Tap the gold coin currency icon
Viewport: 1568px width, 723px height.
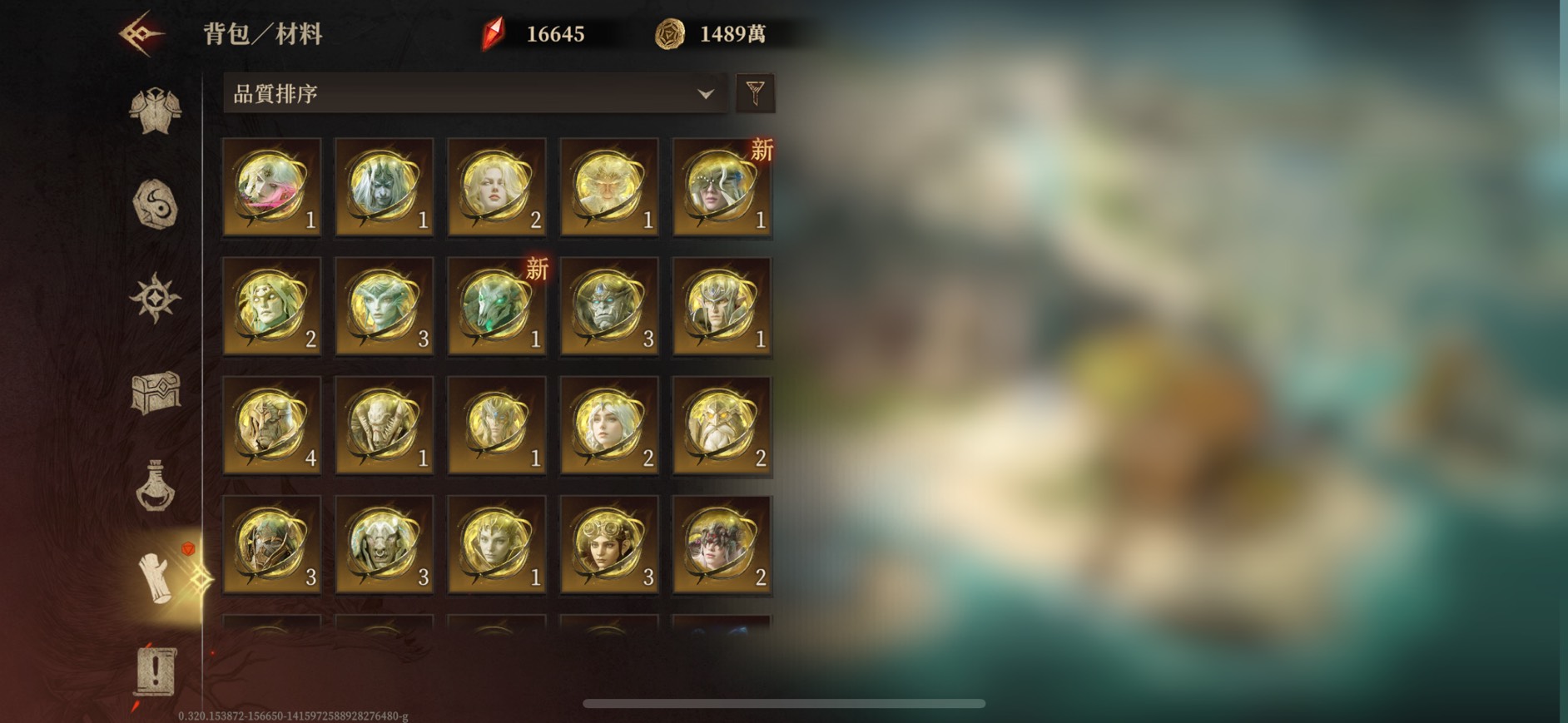coord(669,34)
